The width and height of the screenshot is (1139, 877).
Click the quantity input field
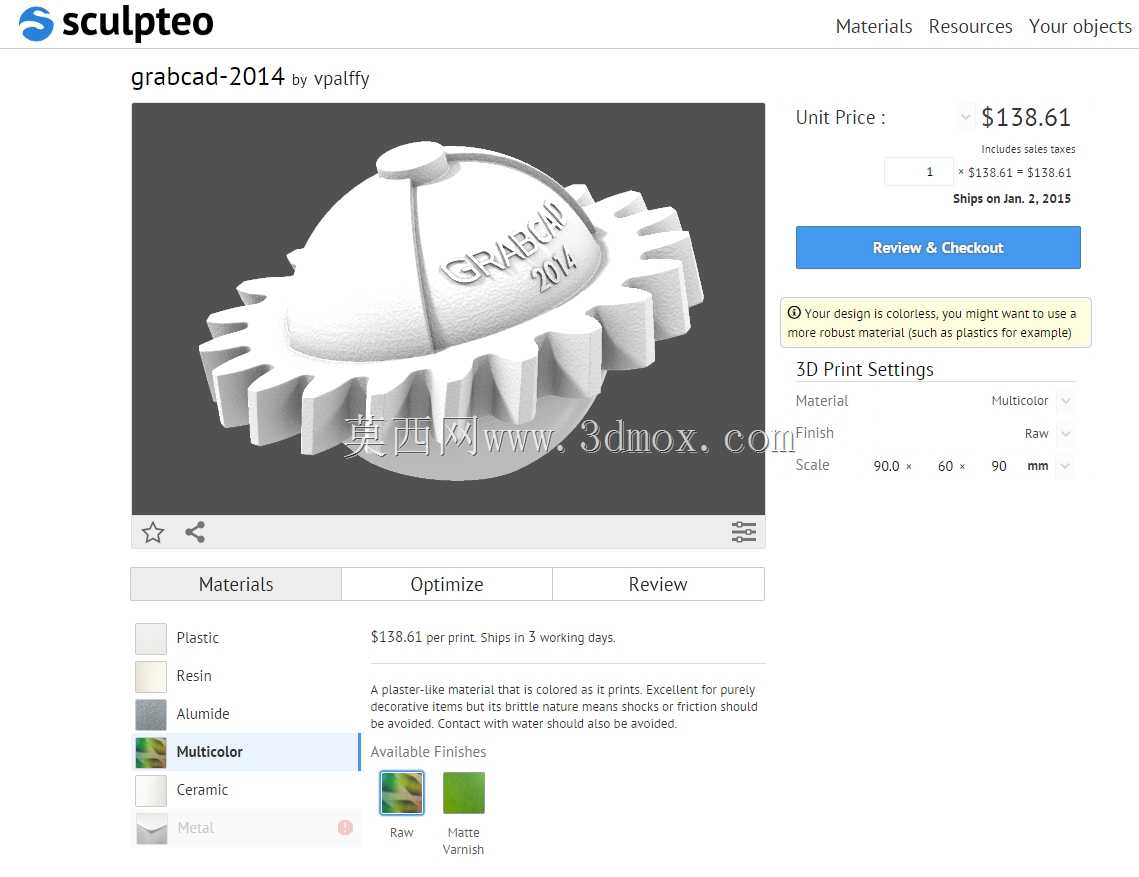coord(918,172)
